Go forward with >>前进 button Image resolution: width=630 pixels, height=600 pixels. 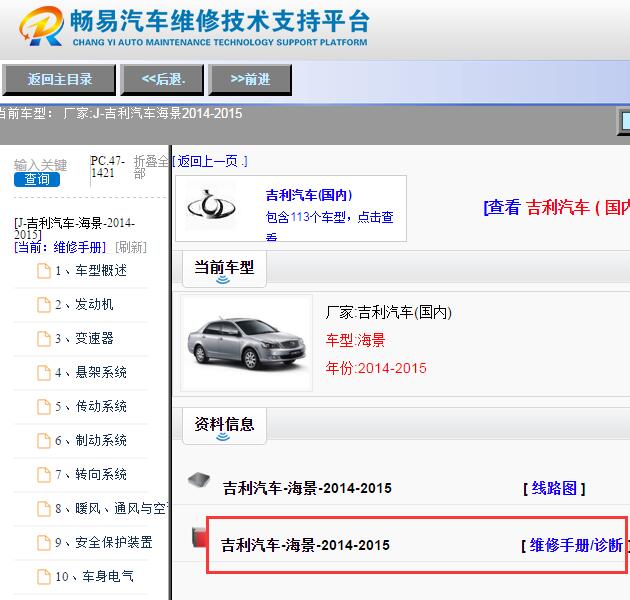[250, 80]
